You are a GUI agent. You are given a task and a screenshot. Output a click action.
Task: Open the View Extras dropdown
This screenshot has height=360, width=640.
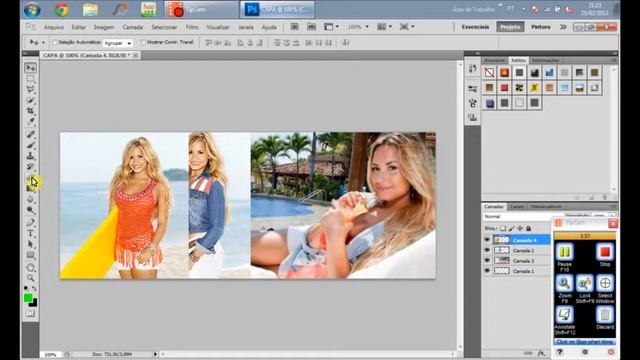pos(331,27)
